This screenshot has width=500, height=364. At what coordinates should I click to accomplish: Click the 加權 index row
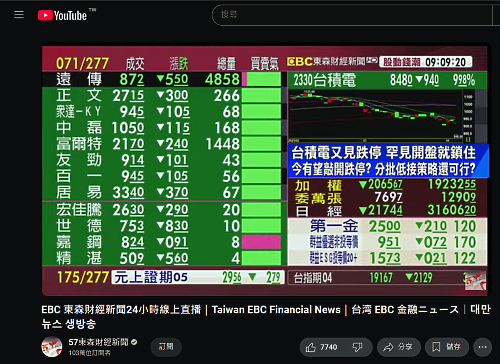[x=387, y=184]
